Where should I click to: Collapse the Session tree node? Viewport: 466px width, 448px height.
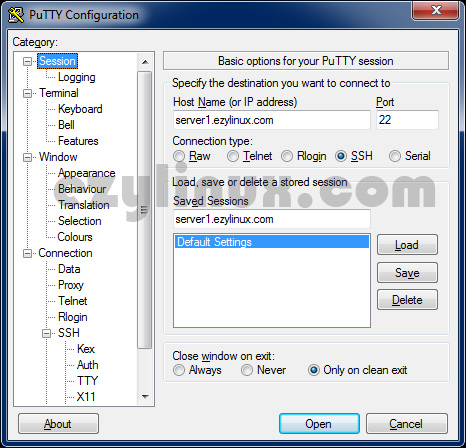(27, 61)
